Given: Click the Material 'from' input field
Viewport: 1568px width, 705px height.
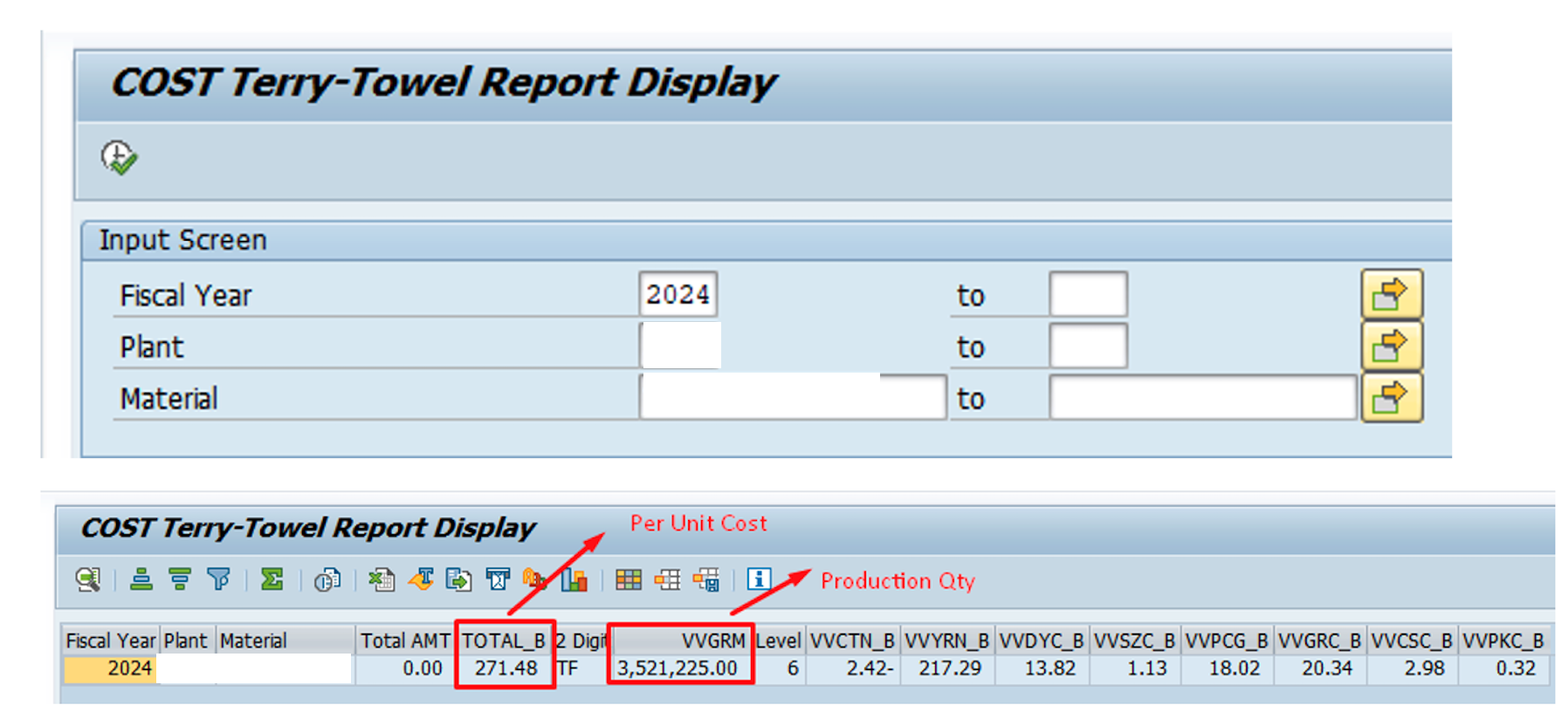Looking at the screenshot, I should pyautogui.click(x=792, y=398).
